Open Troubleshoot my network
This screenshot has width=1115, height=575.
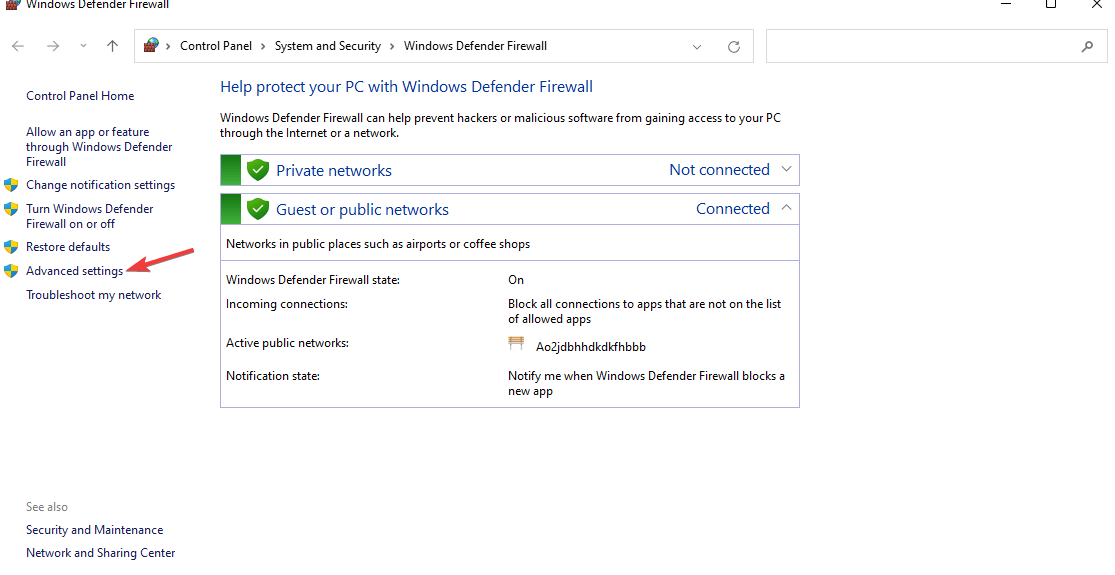pyautogui.click(x=94, y=295)
